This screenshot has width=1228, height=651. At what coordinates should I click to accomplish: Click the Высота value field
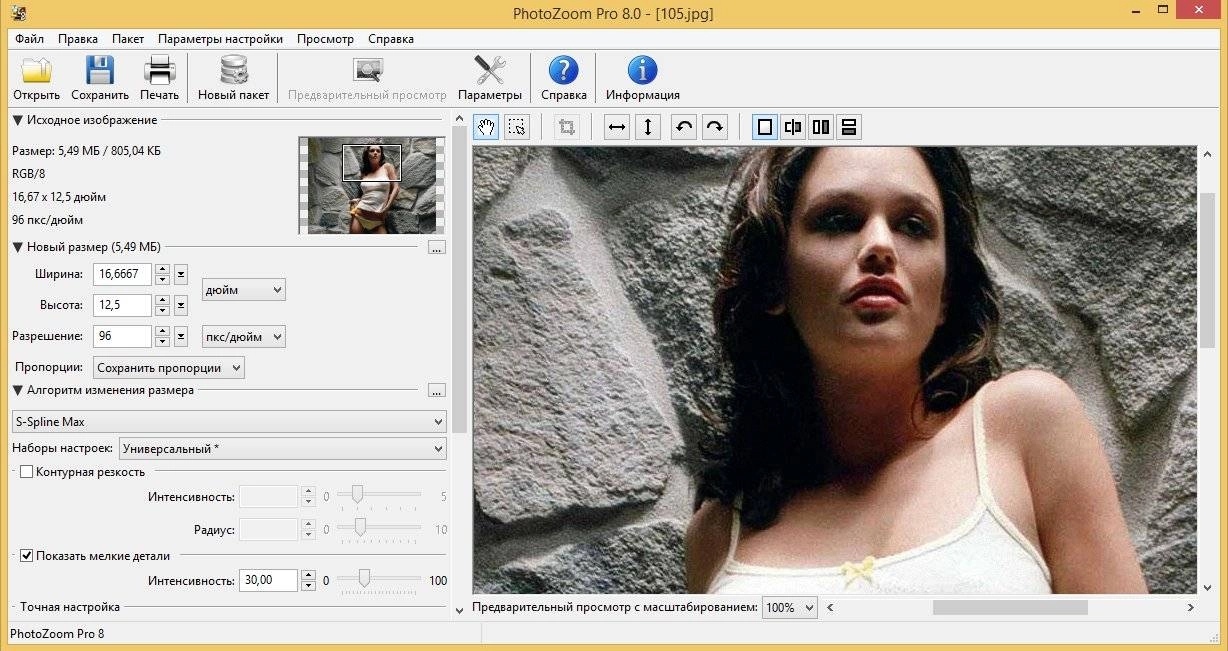[x=122, y=305]
